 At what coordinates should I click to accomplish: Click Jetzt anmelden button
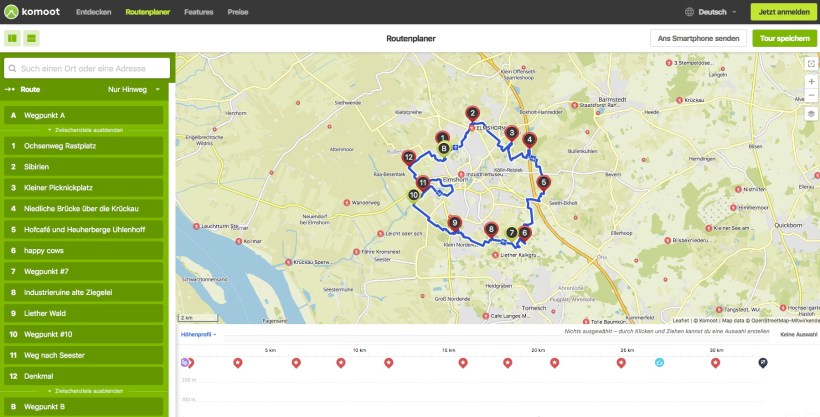784,12
